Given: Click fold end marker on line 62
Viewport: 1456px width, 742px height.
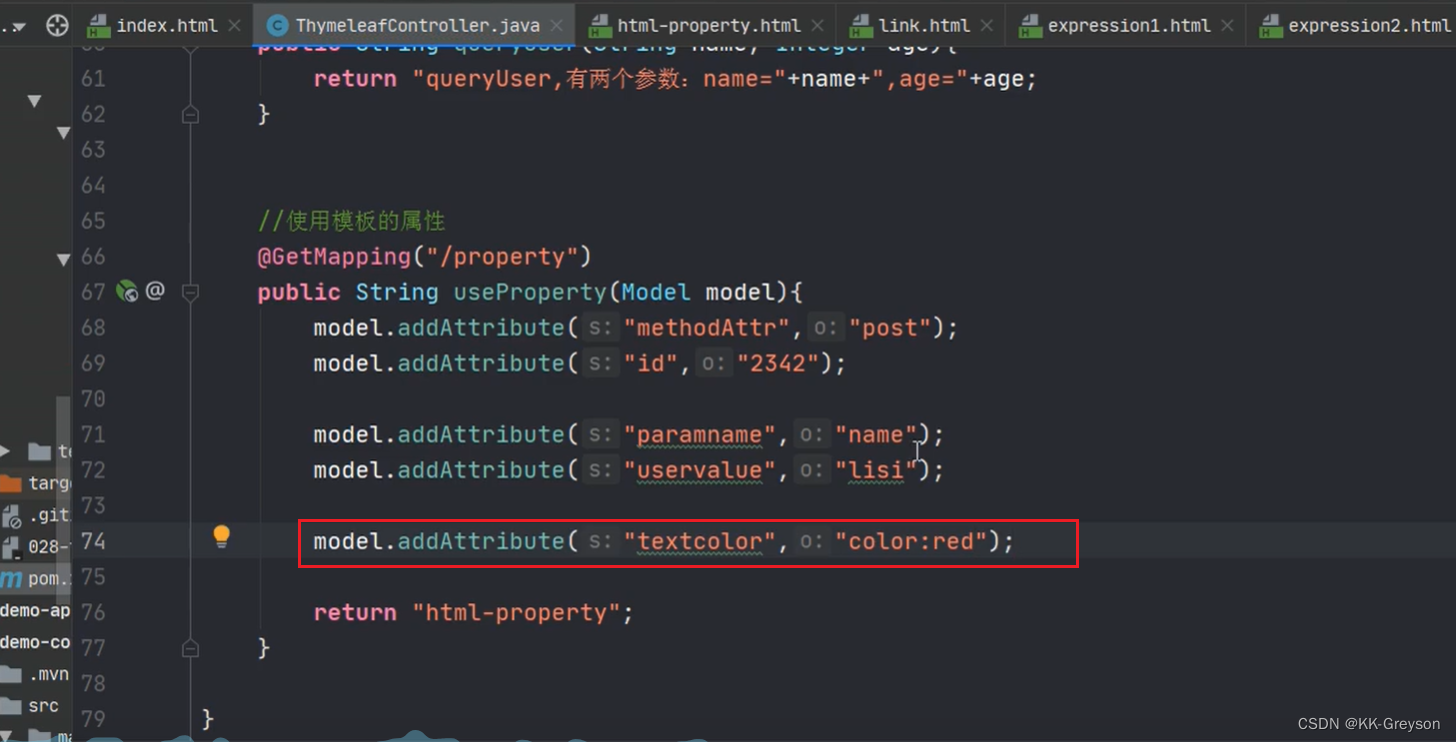Looking at the screenshot, I should (190, 115).
